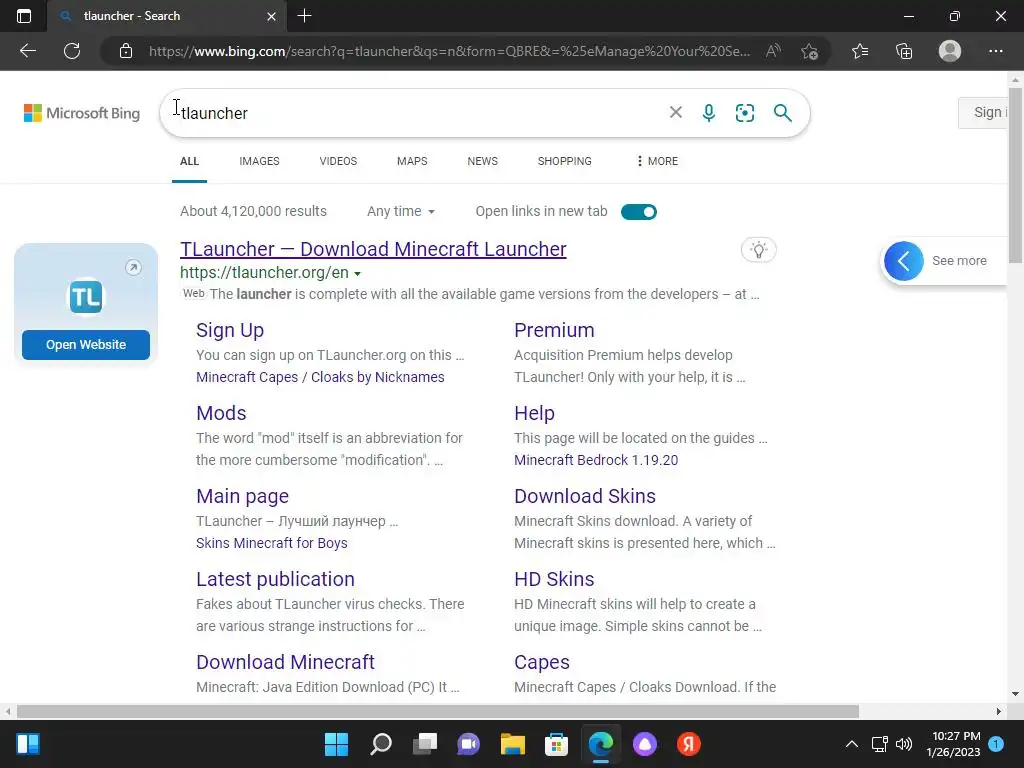1024x768 pixels.
Task: Click the site lock icon
Action: click(126, 51)
